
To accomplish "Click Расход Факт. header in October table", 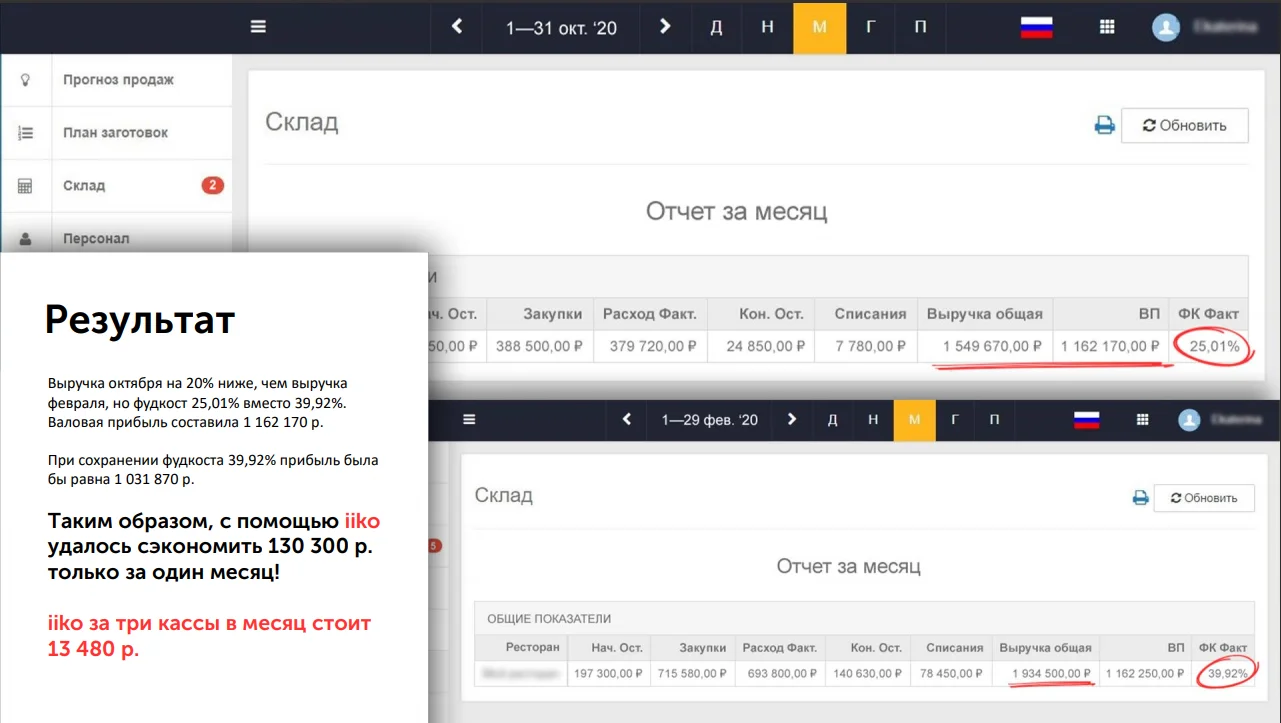I will pyautogui.click(x=650, y=314).
